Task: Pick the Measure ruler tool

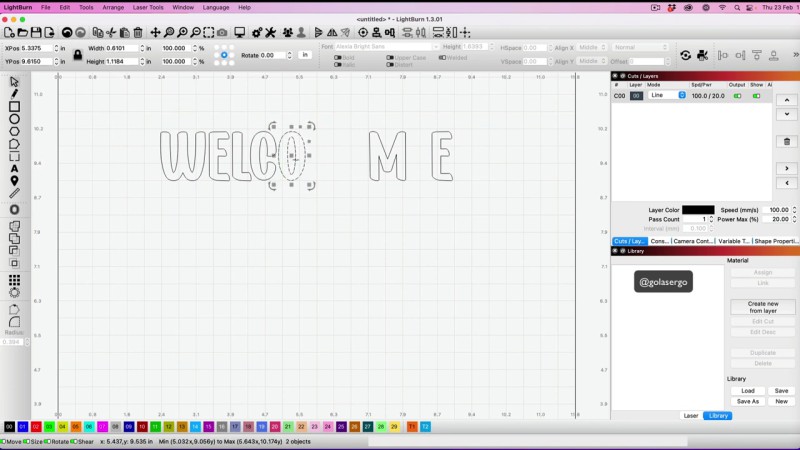Action: (14, 192)
